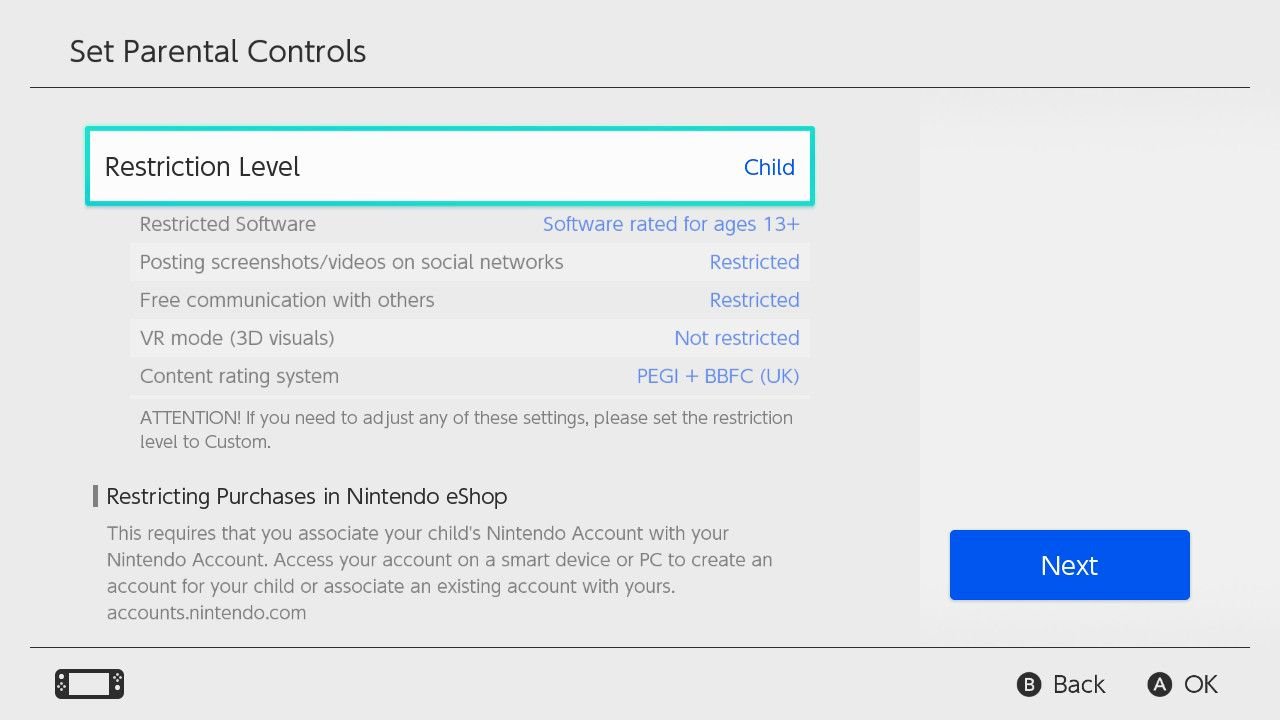The width and height of the screenshot is (1280, 720).
Task: Select the Restricted Software row label
Action: coord(227,224)
